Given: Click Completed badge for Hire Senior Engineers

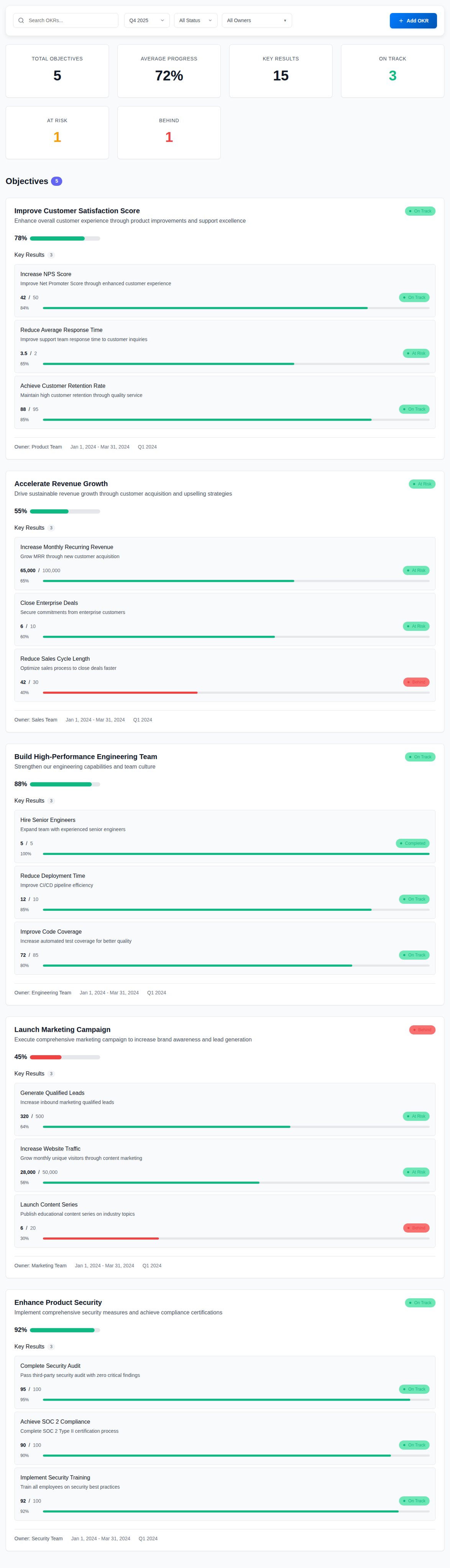Looking at the screenshot, I should (x=412, y=844).
